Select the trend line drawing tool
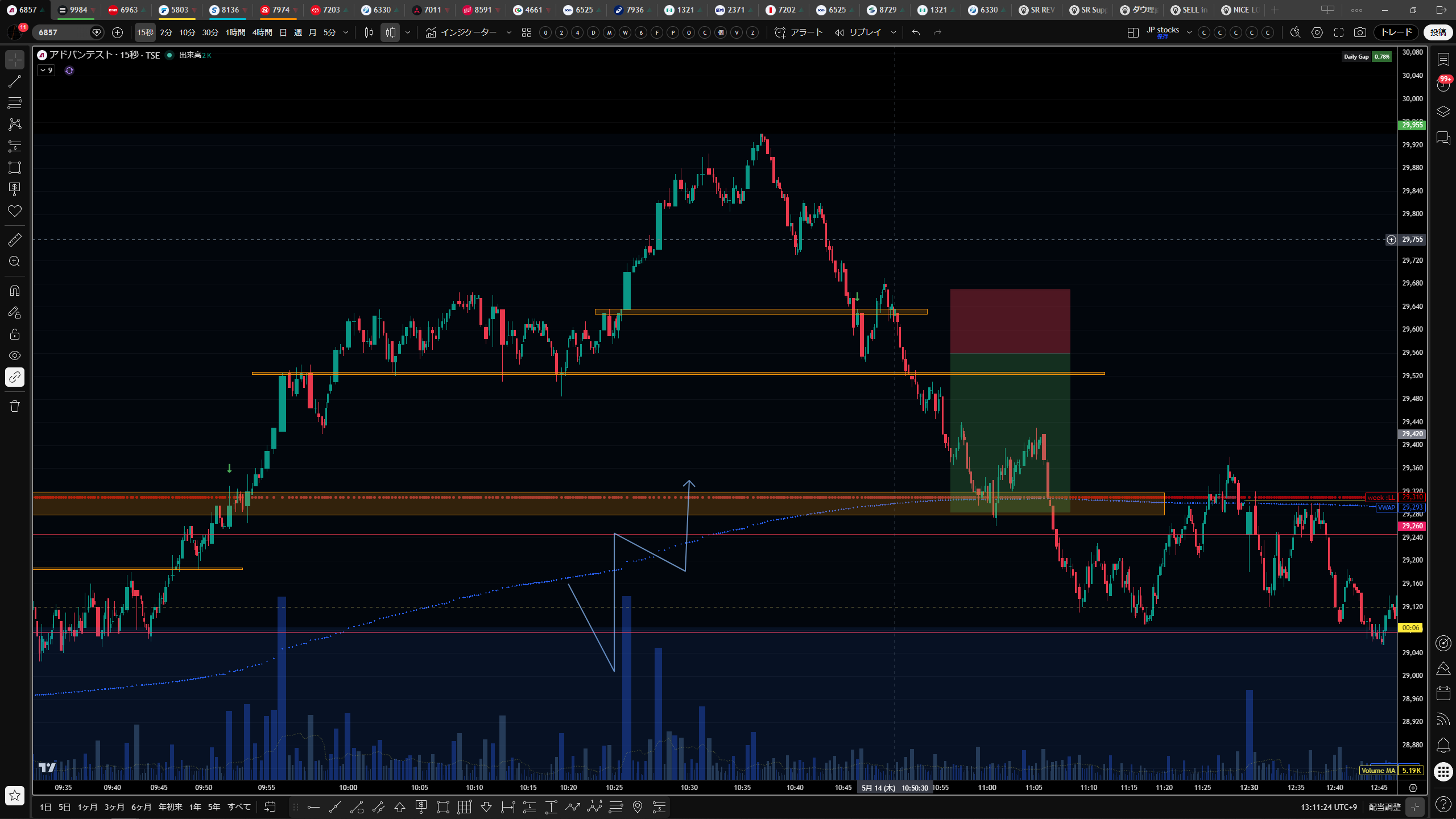The image size is (1456, 819). [x=15, y=81]
